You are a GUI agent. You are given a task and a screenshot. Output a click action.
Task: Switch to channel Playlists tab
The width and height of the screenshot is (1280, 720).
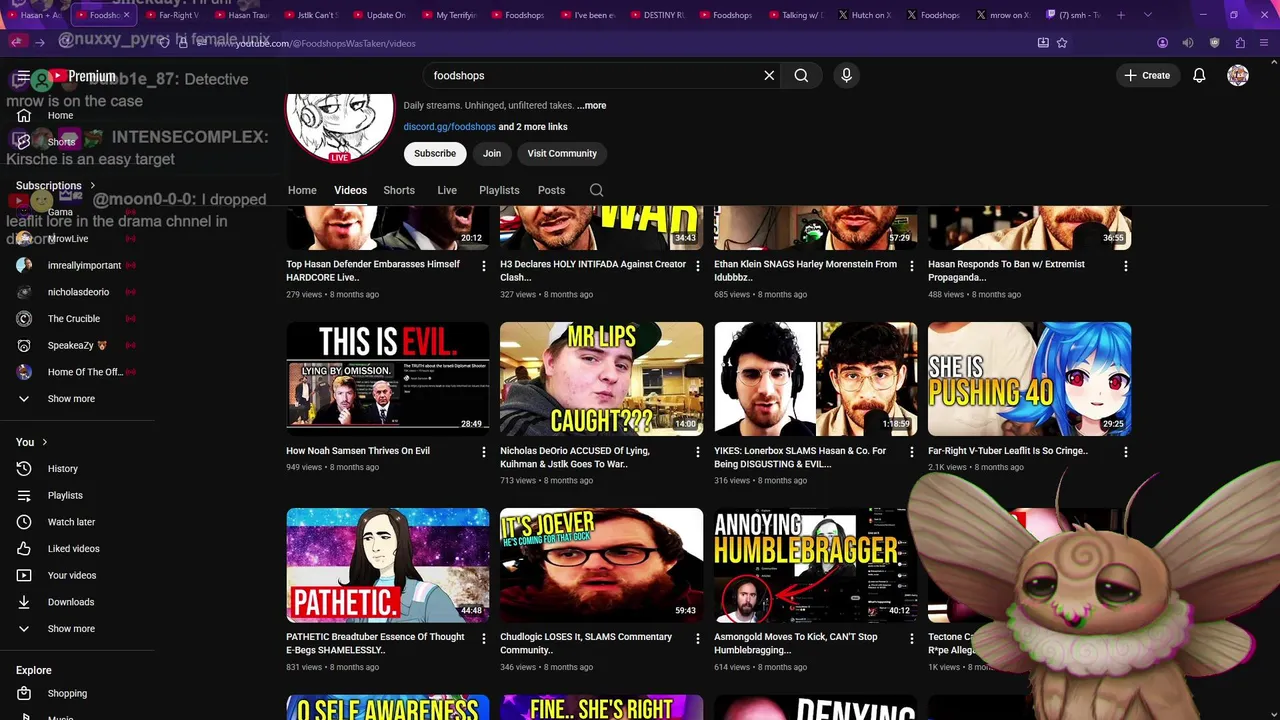tap(499, 190)
